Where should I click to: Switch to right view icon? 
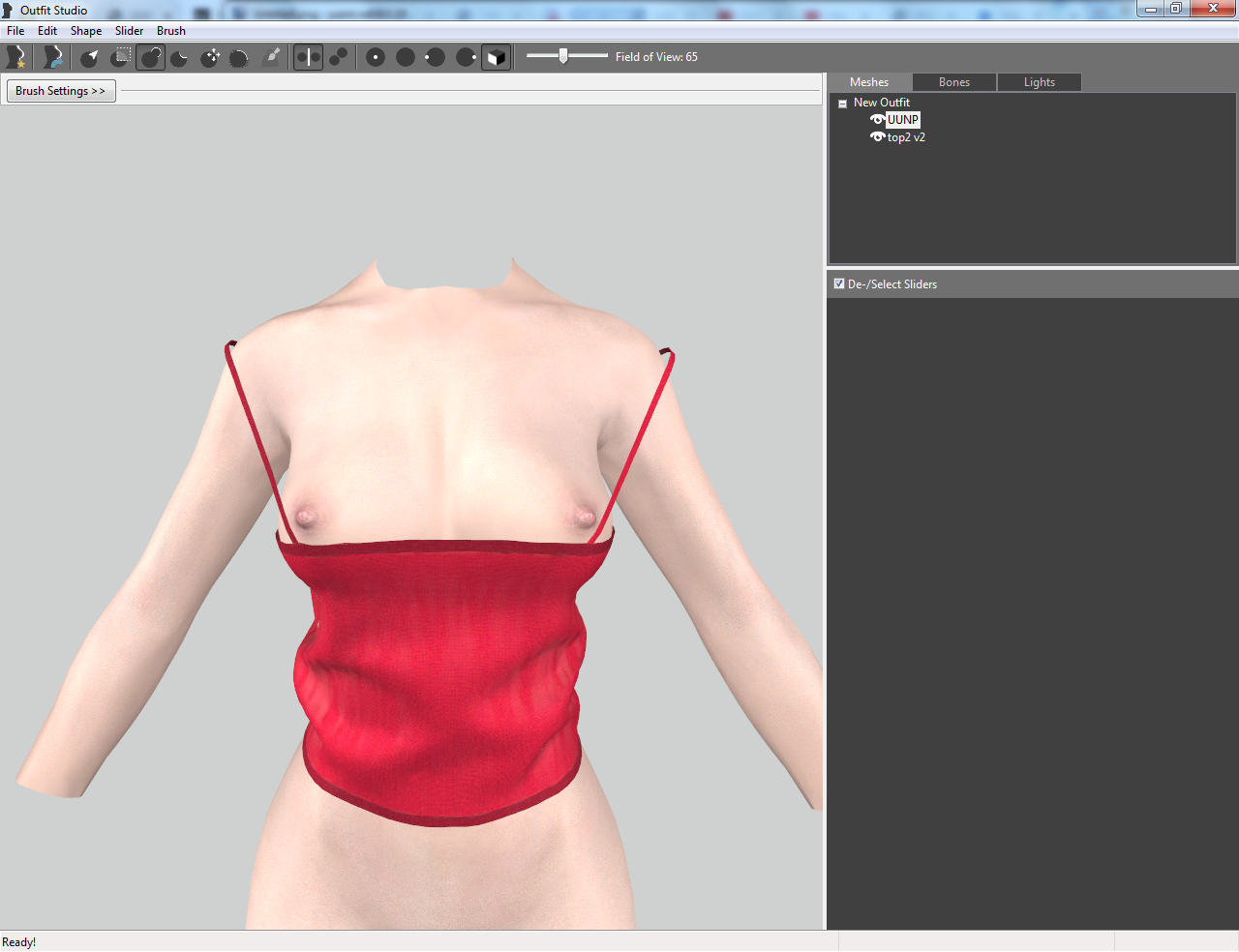pos(466,57)
